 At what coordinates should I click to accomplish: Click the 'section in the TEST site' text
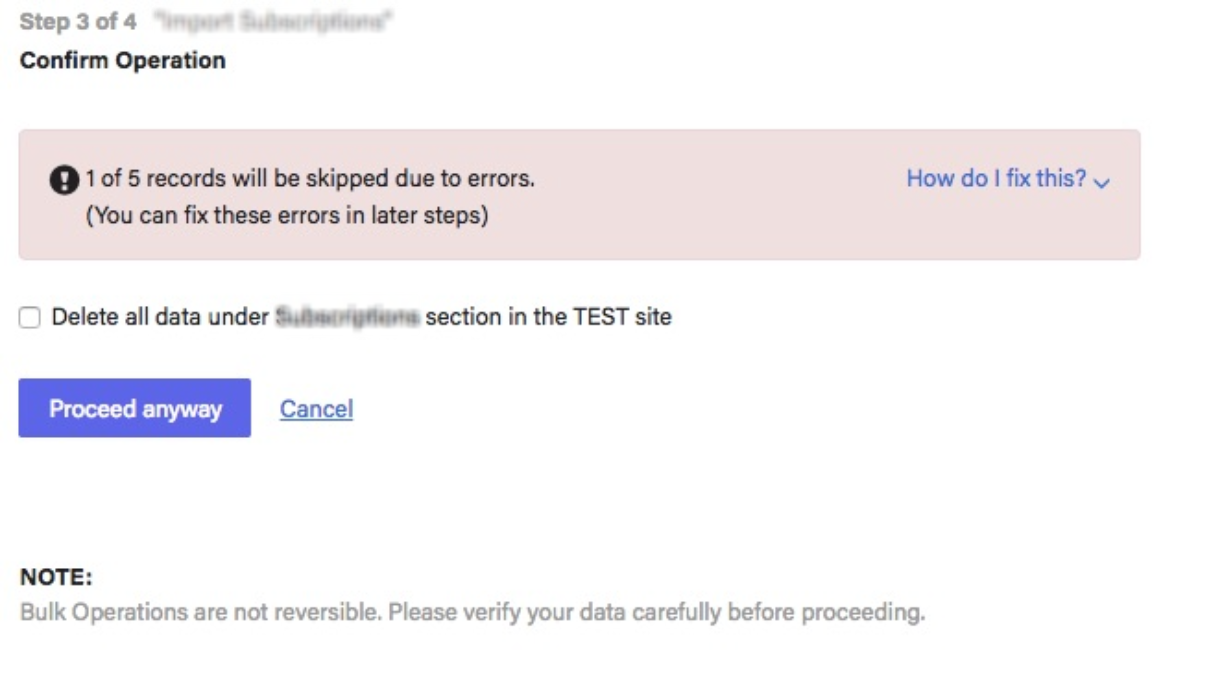[548, 318]
